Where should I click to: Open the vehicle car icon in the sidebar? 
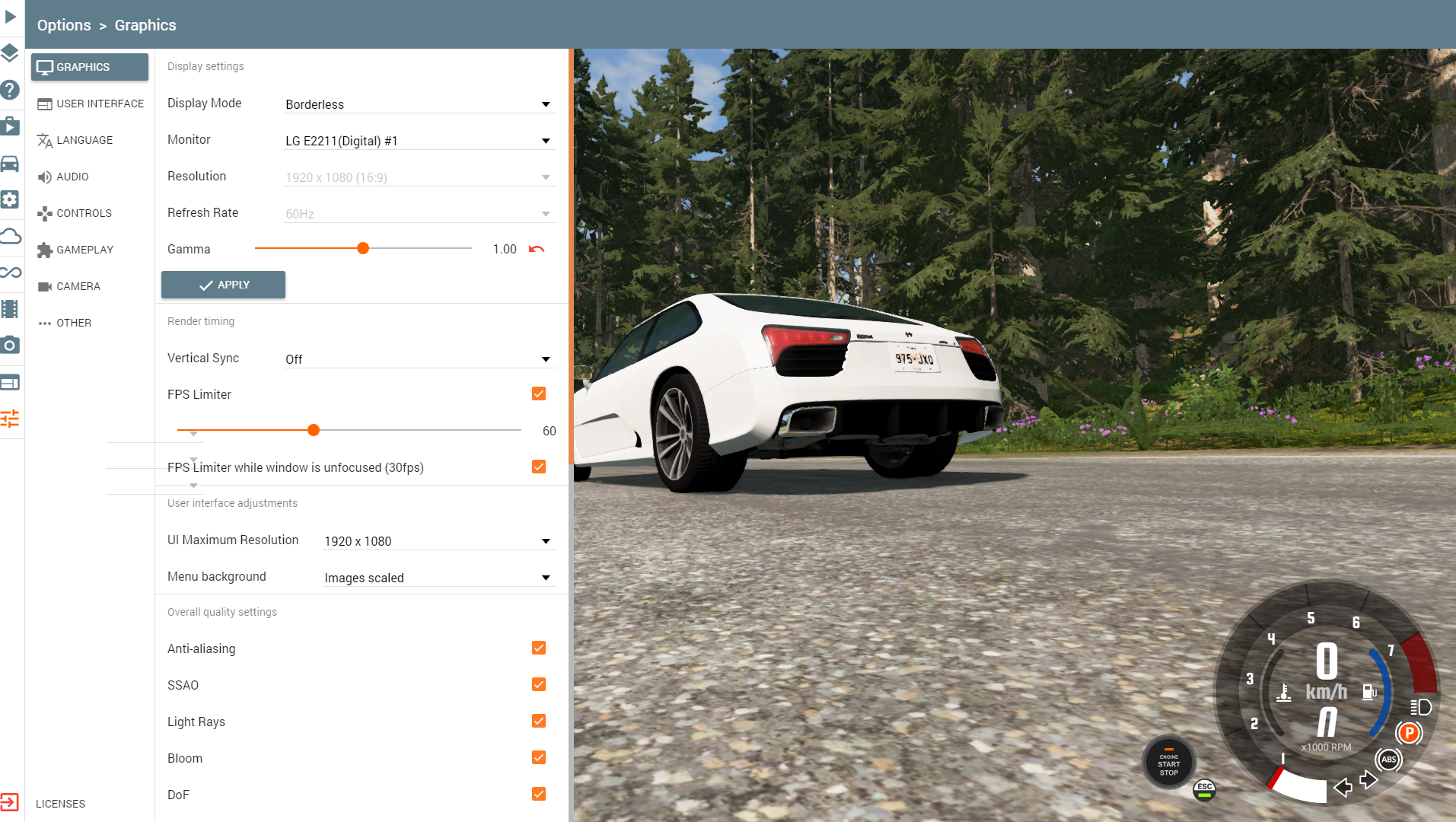[x=9, y=163]
